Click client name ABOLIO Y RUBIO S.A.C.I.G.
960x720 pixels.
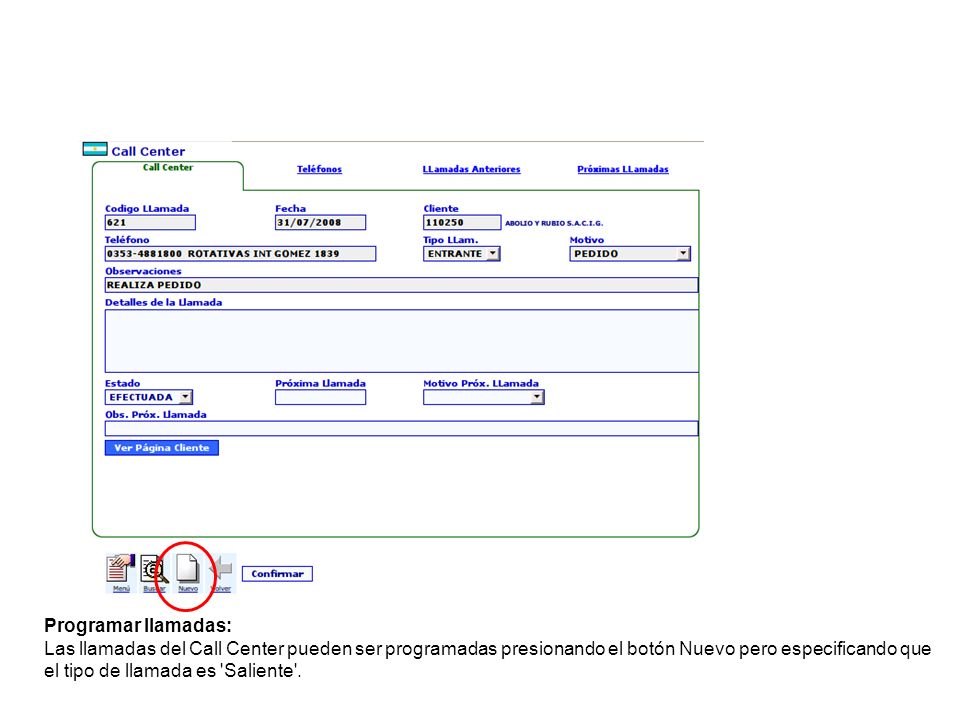coord(554,223)
